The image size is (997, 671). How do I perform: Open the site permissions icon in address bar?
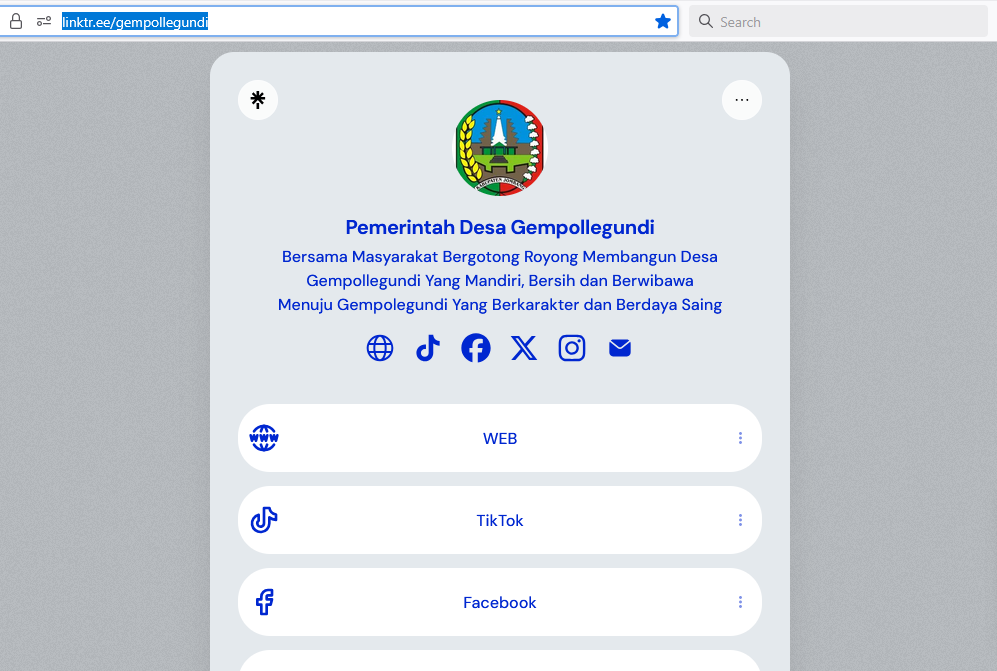click(44, 21)
